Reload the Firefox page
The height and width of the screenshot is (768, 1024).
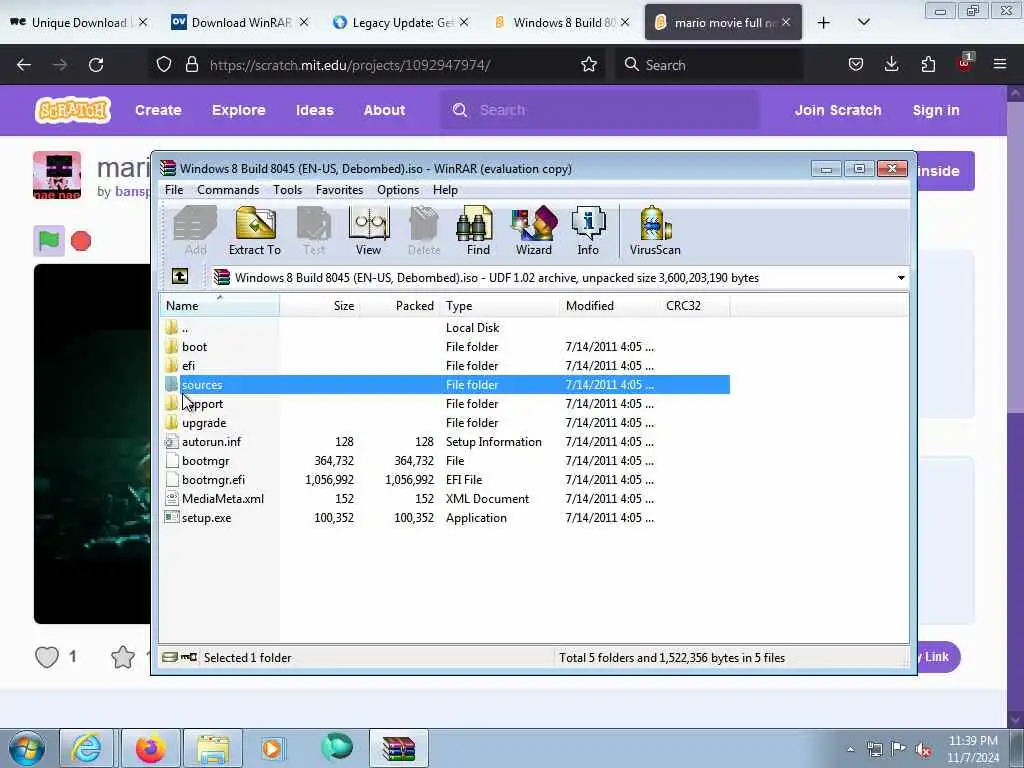[x=96, y=65]
